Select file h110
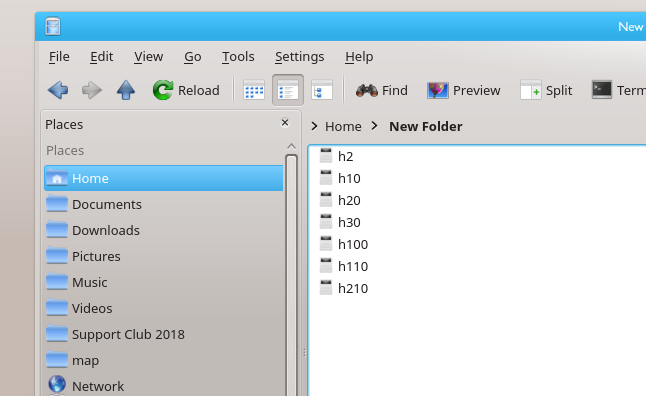The image size is (646, 396). point(353,266)
